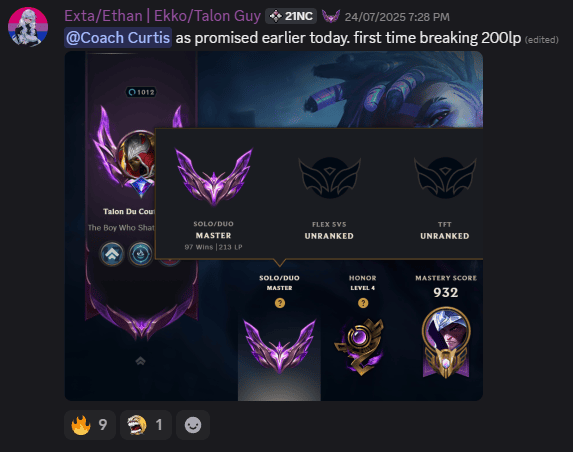Open the Mastery Score champion crest
The width and height of the screenshot is (573, 452).
tap(446, 342)
